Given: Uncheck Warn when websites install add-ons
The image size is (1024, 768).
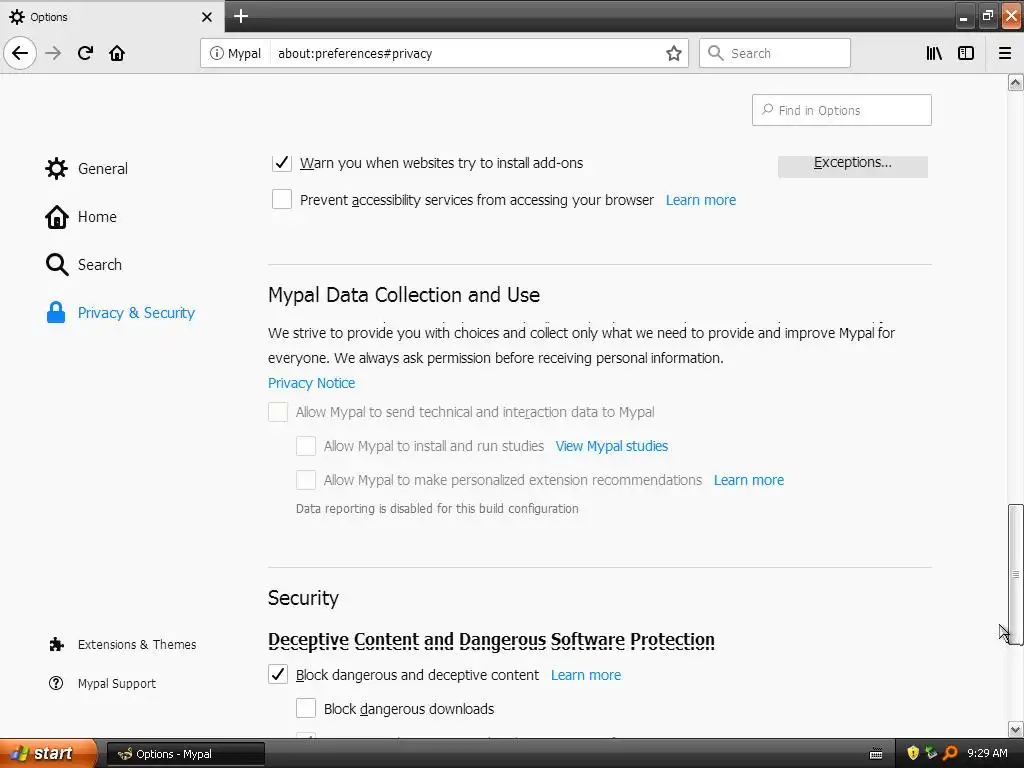Looking at the screenshot, I should 282,163.
